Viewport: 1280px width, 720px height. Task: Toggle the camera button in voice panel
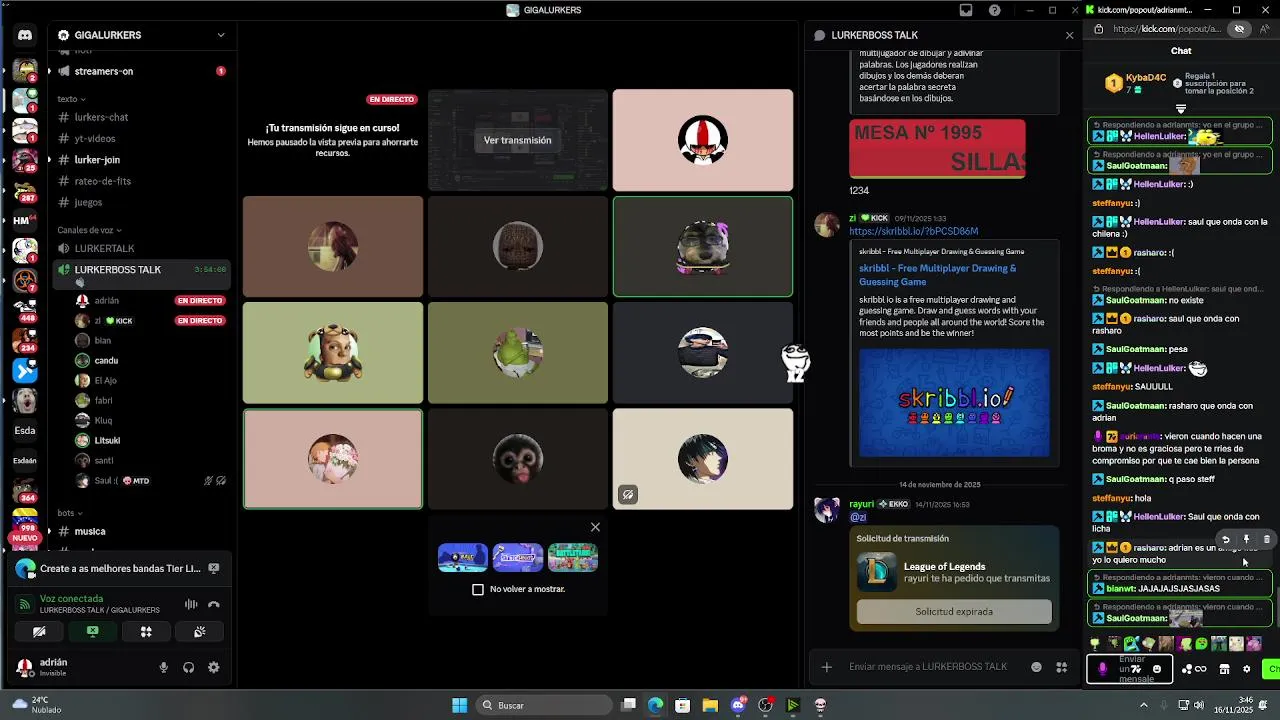[39, 631]
